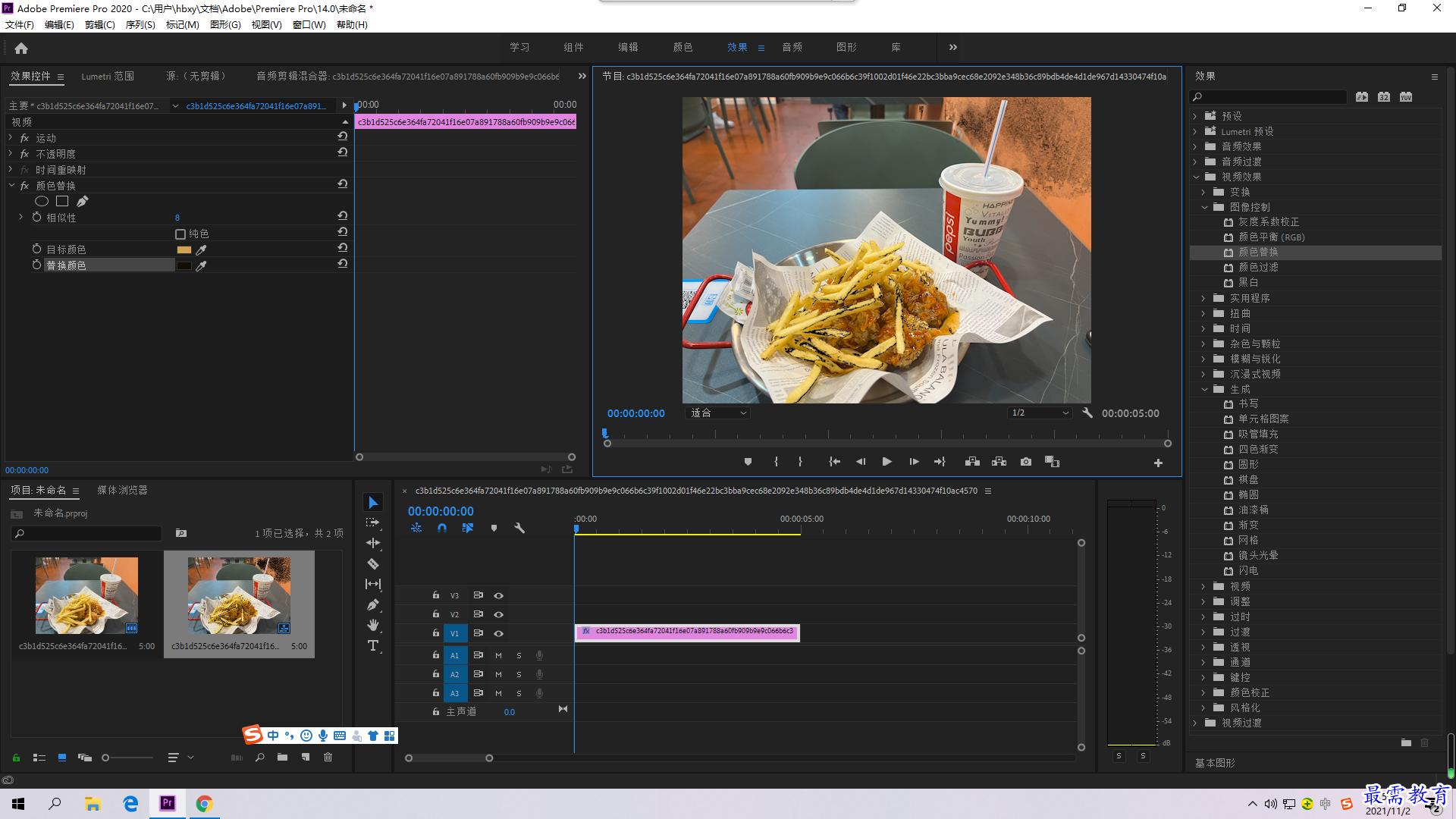This screenshot has width=1456, height=819.
Task: Select the Selection tool arrow
Action: tap(373, 503)
